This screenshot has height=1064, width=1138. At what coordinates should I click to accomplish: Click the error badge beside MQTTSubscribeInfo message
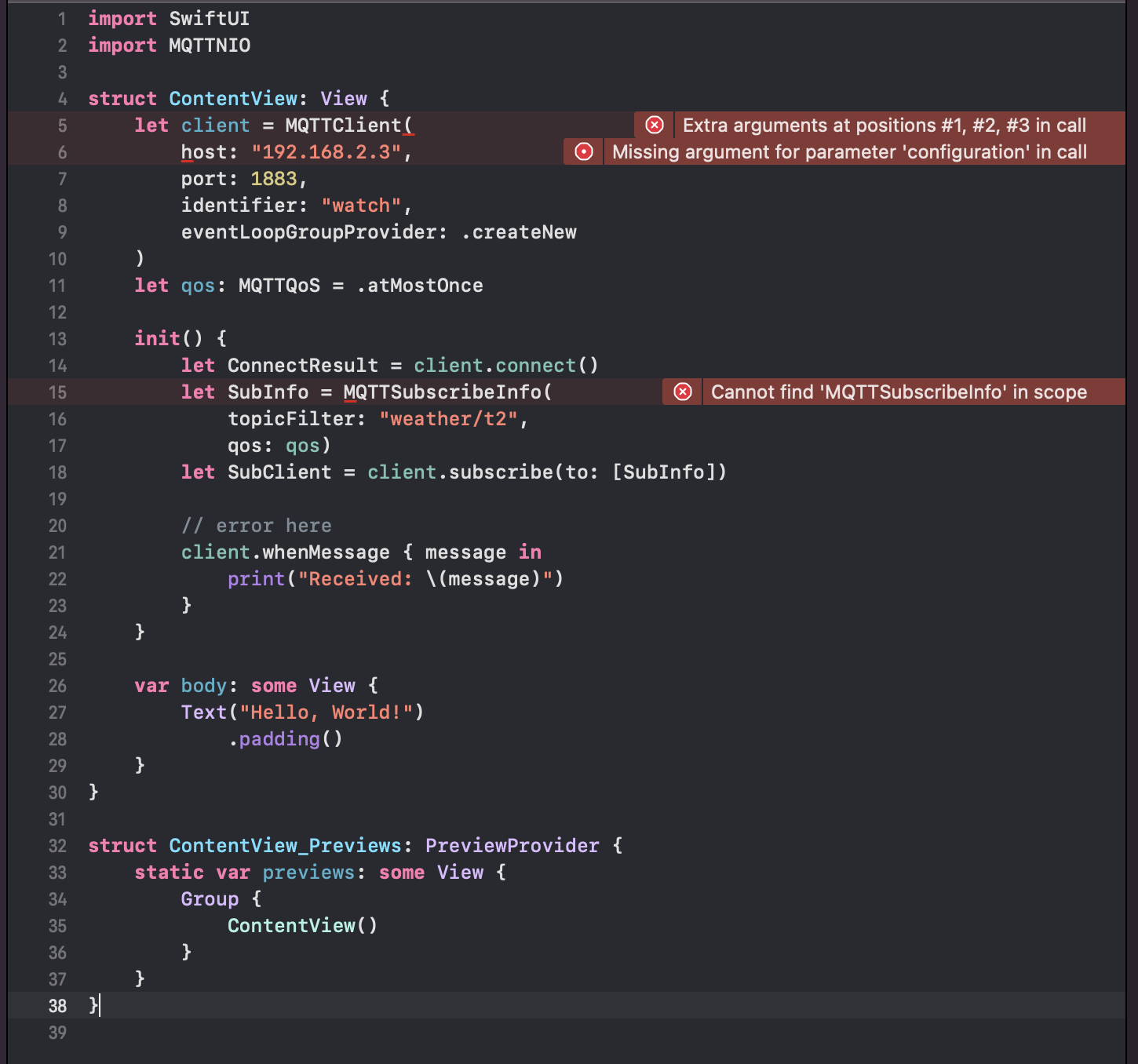click(x=681, y=392)
